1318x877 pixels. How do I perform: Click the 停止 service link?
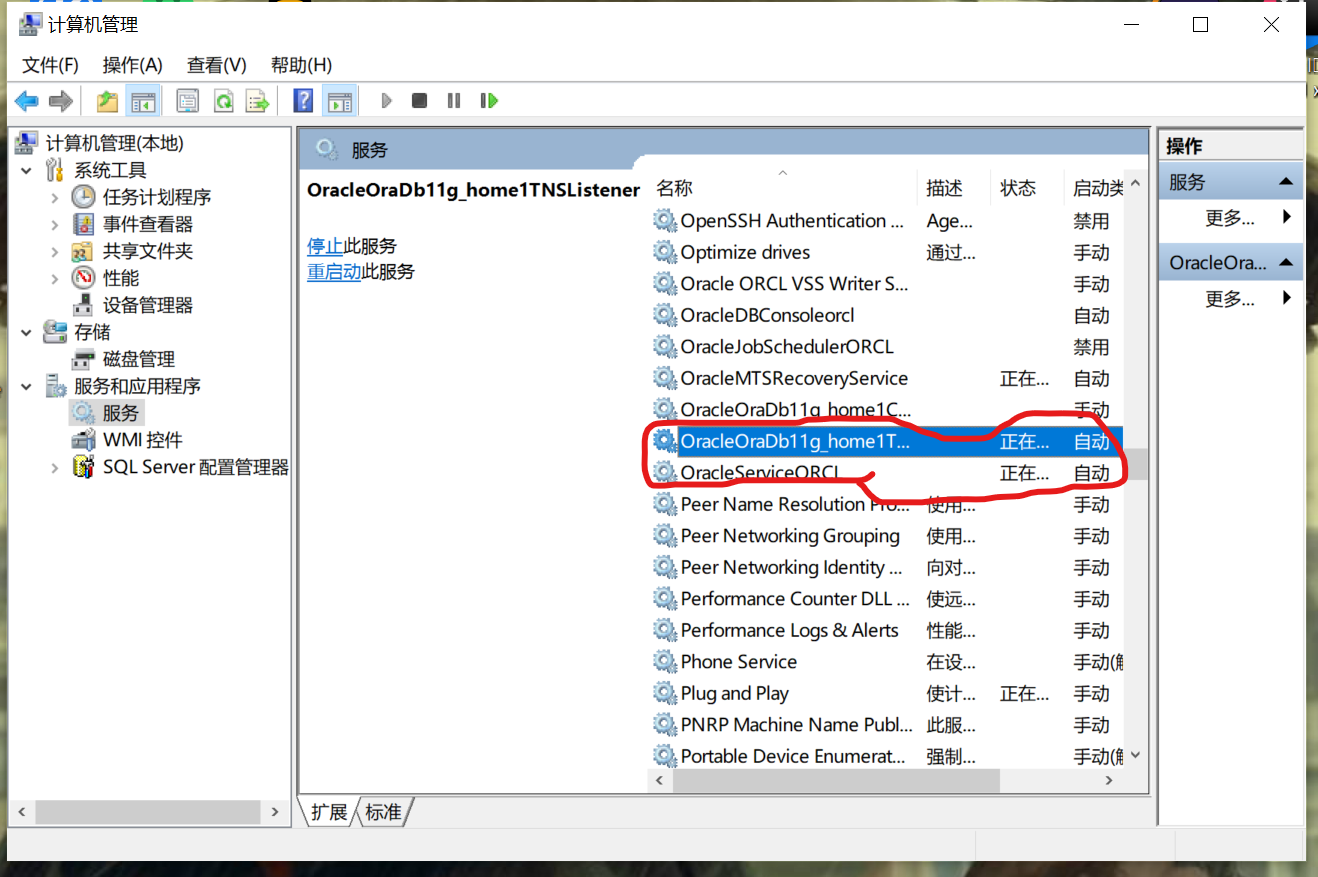(325, 246)
